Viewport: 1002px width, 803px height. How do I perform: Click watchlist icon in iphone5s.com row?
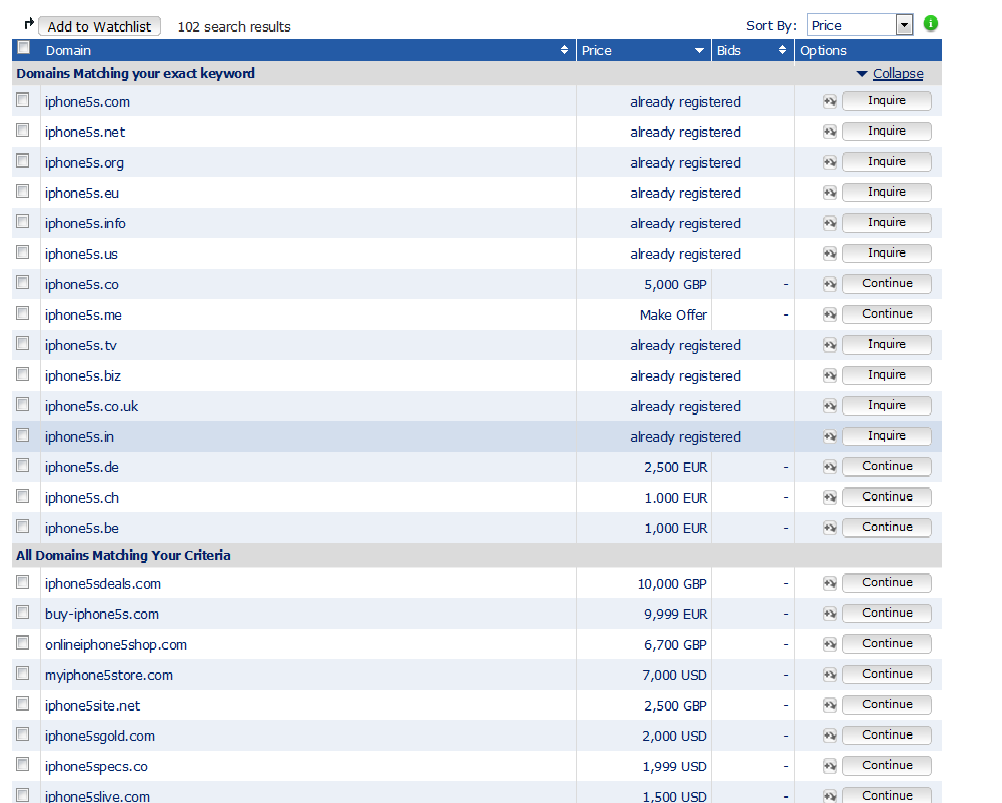(x=829, y=102)
